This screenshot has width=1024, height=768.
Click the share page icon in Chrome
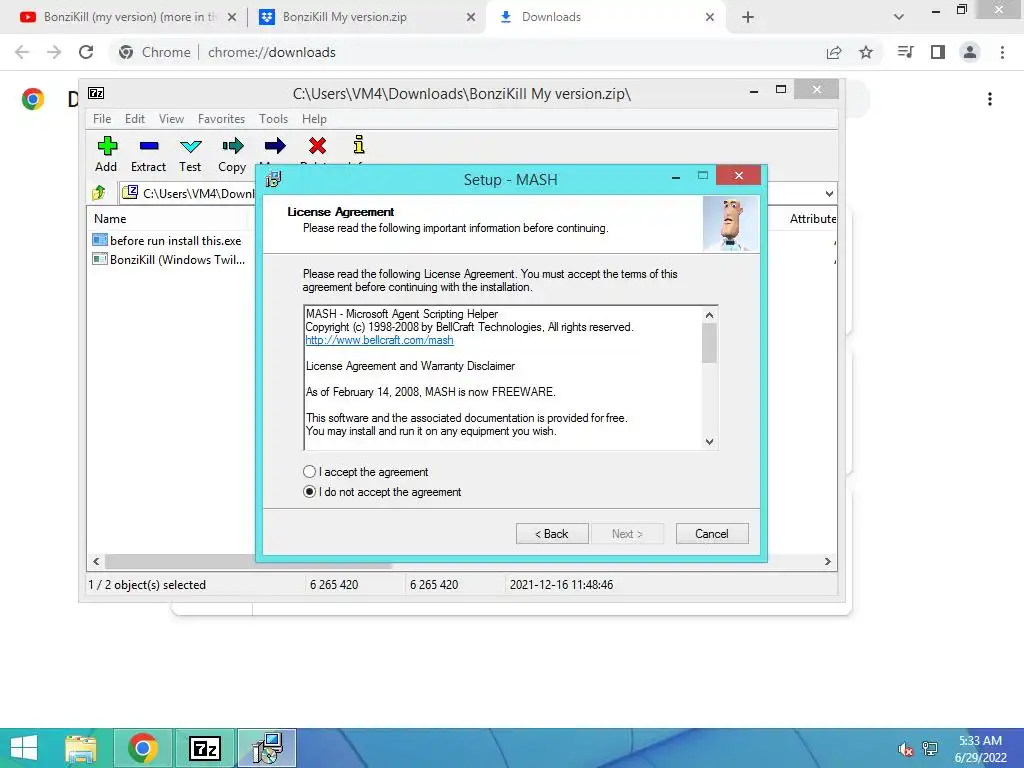834,53
